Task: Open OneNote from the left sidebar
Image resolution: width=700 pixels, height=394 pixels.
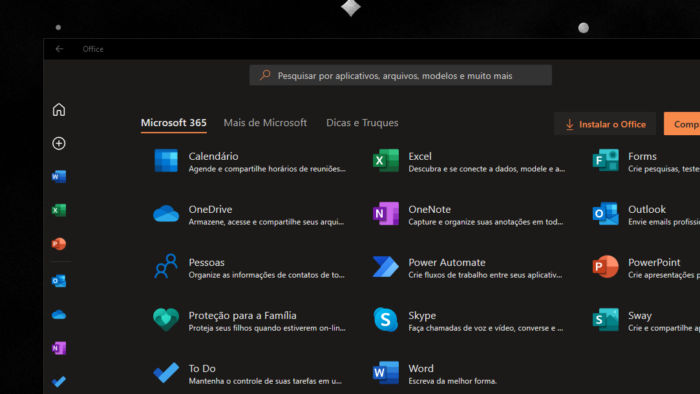Action: click(x=59, y=348)
